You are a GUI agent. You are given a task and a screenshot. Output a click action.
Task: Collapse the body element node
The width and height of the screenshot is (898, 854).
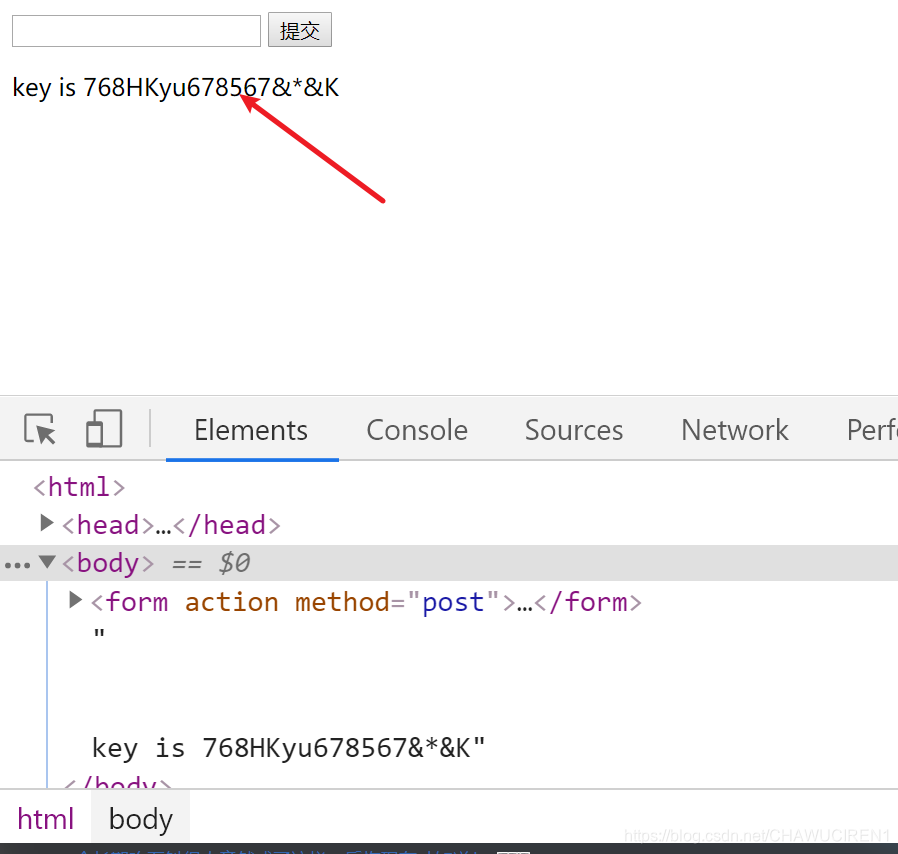tap(47, 561)
